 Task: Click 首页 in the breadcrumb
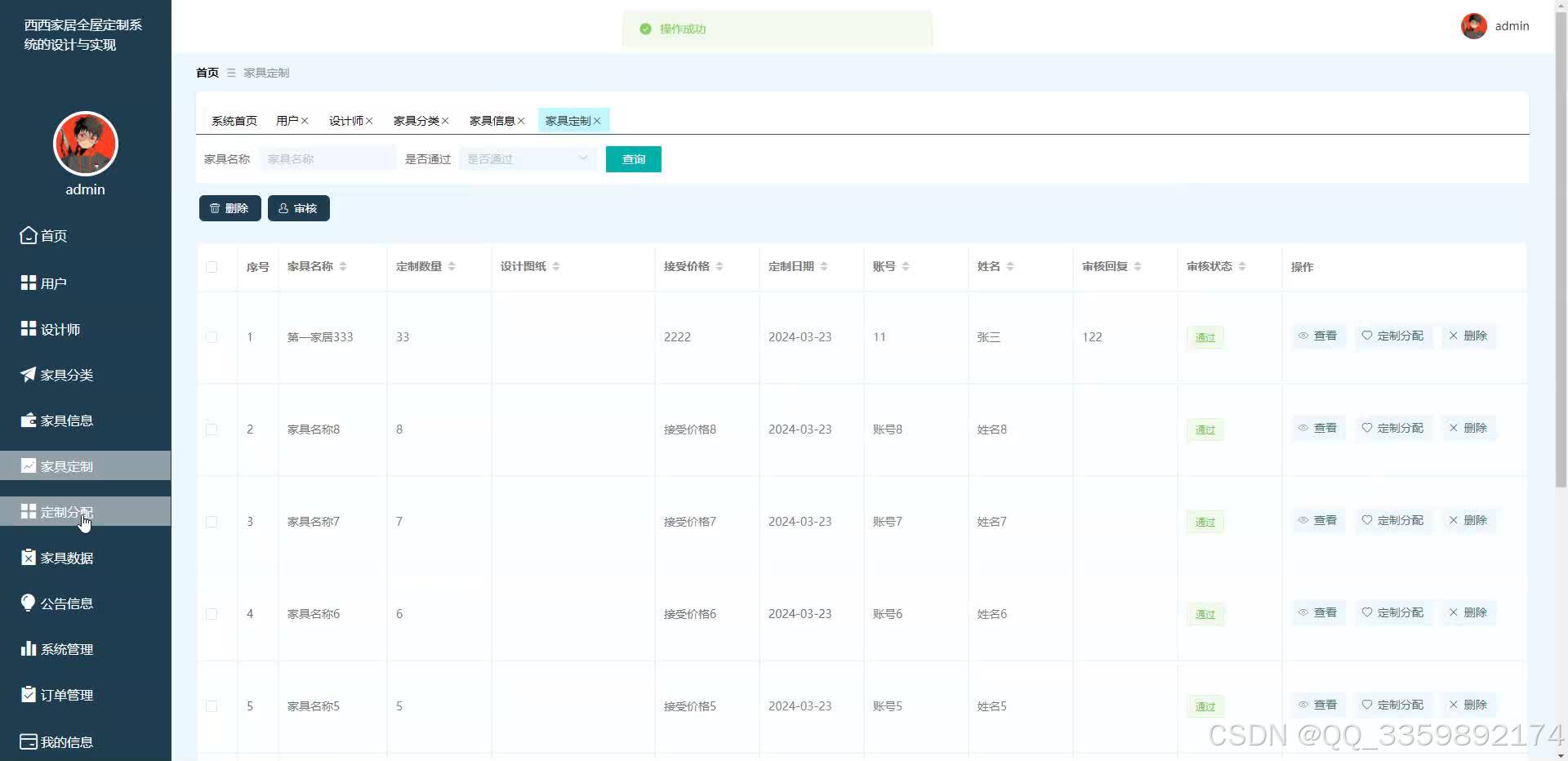[x=207, y=73]
